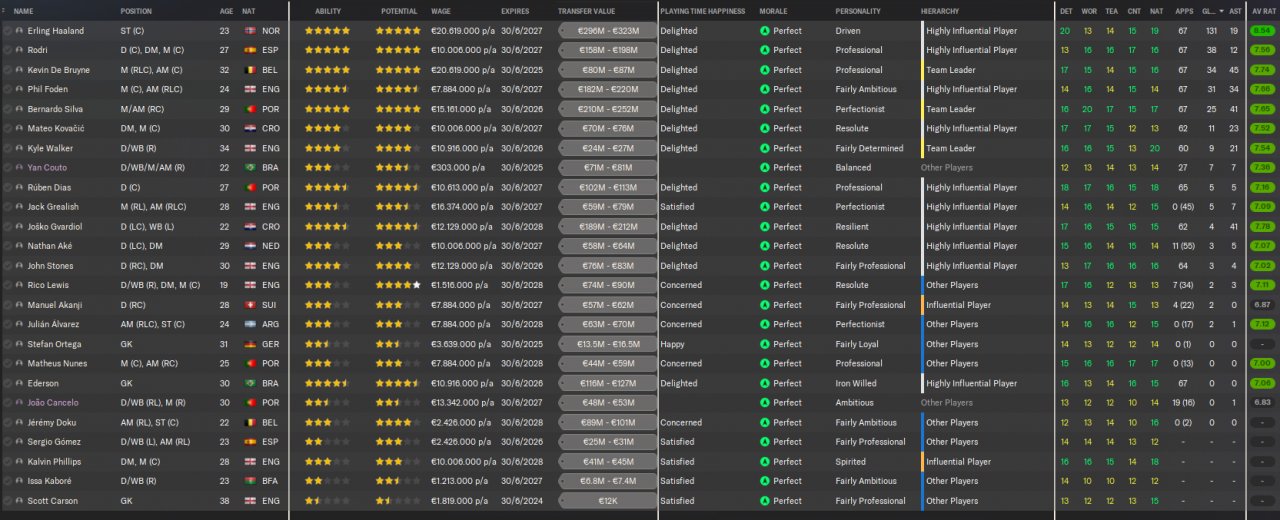Viewport: 1280px width, 520px height.
Task: Open João Cancelo's player profile link
Action: [x=53, y=403]
